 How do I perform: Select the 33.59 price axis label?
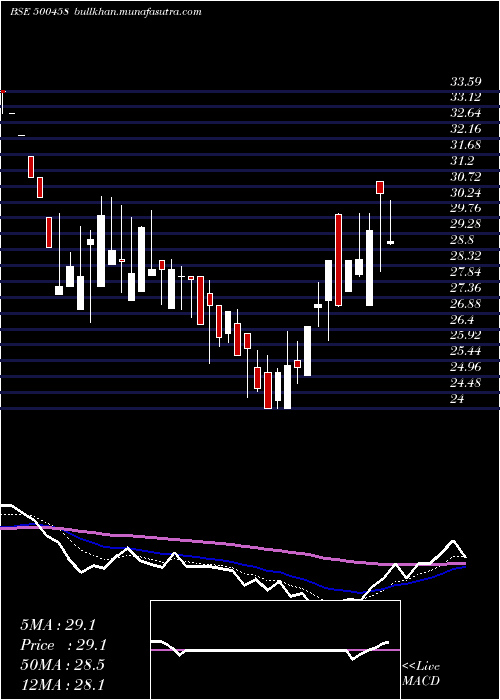466,82
